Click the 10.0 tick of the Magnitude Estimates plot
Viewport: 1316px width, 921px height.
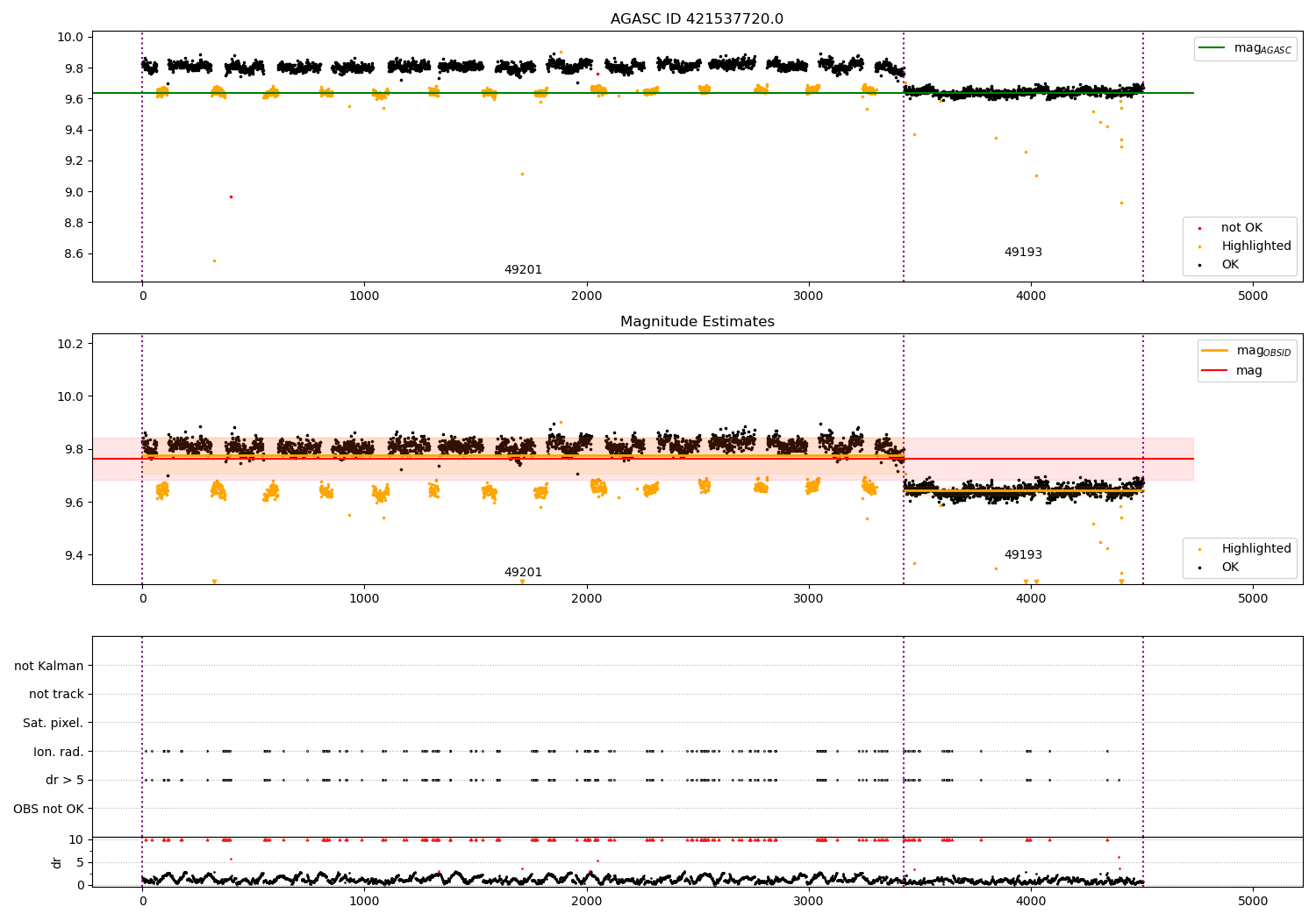pyautogui.click(x=69, y=396)
